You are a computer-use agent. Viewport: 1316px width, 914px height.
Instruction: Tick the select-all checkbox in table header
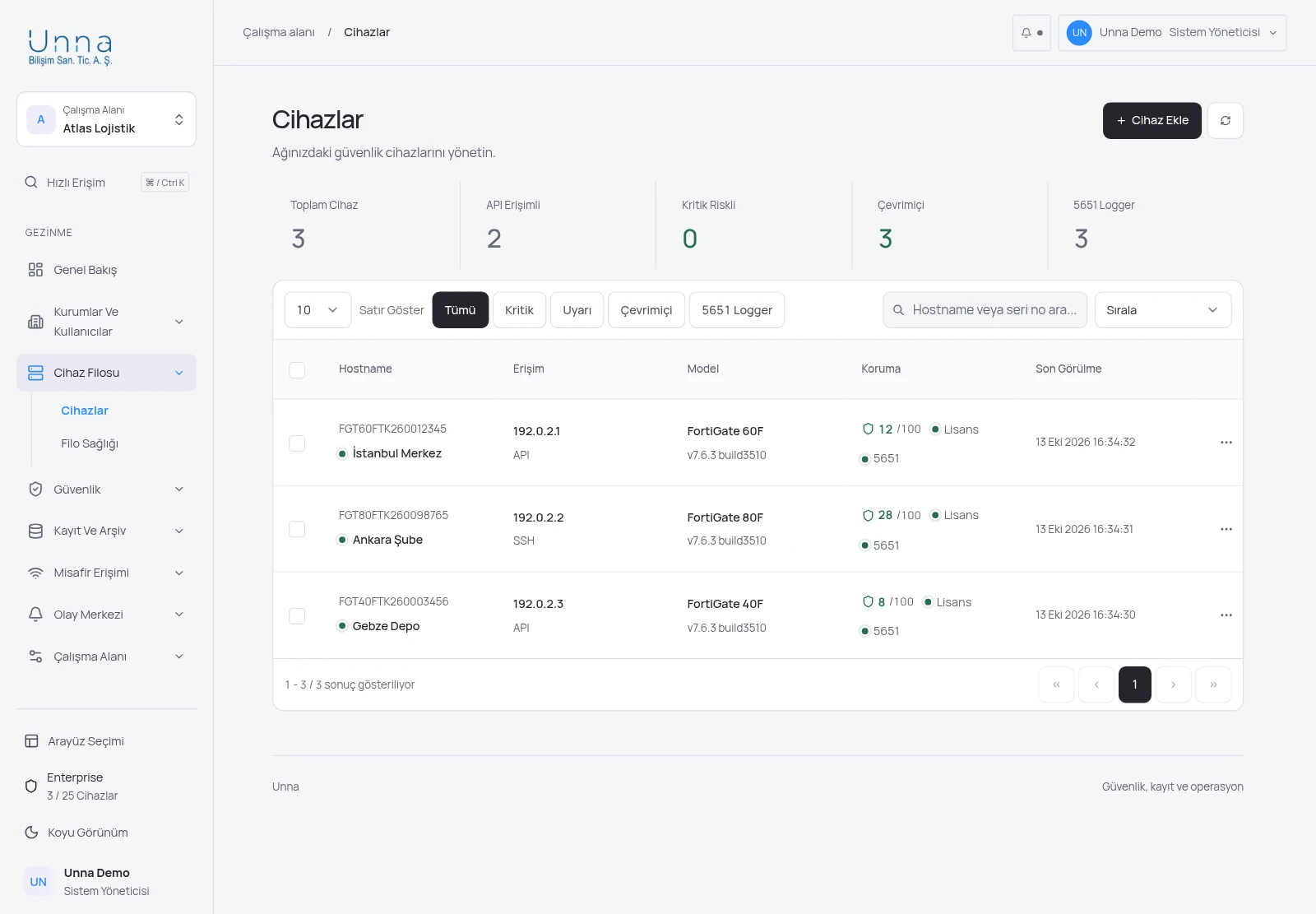point(297,370)
